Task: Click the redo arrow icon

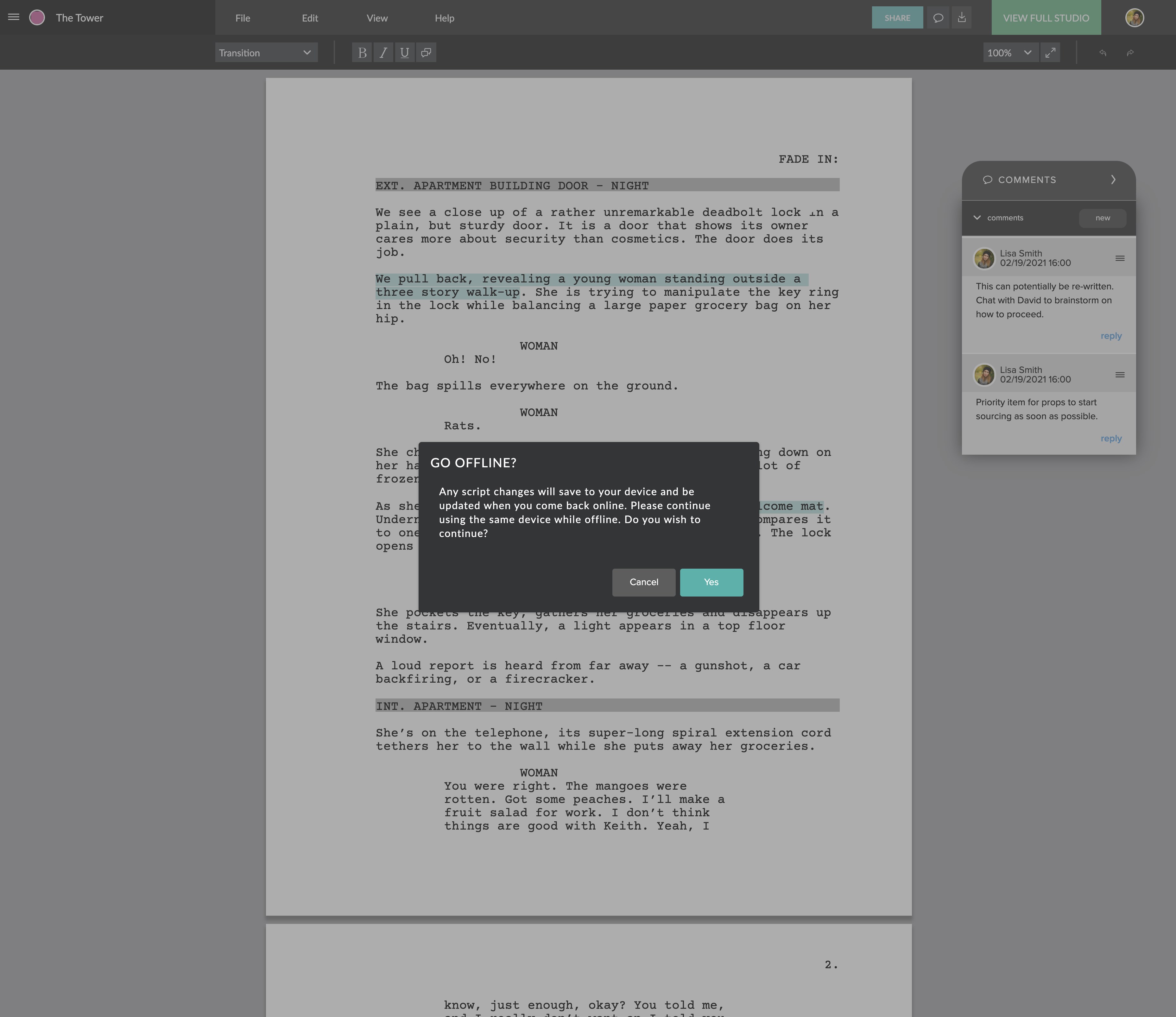Action: coord(1130,53)
